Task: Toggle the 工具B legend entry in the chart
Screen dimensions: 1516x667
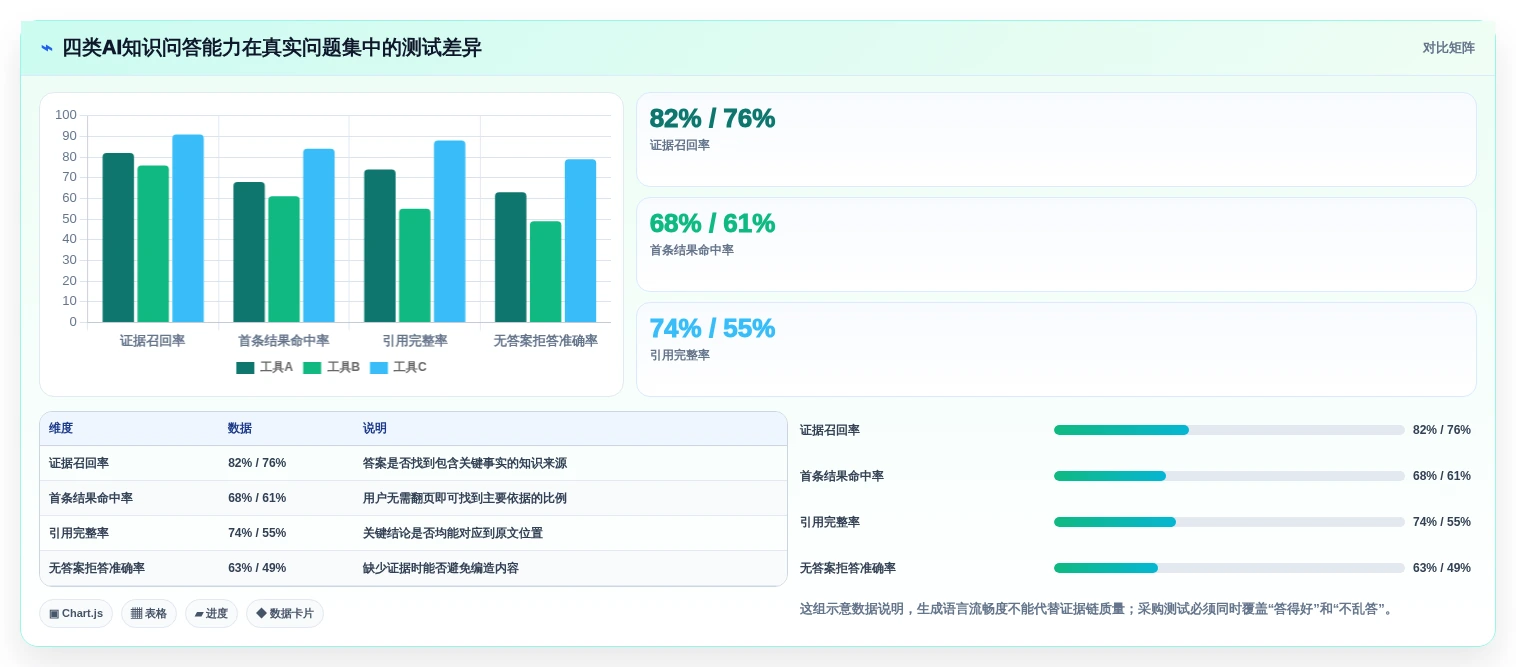Action: point(331,367)
